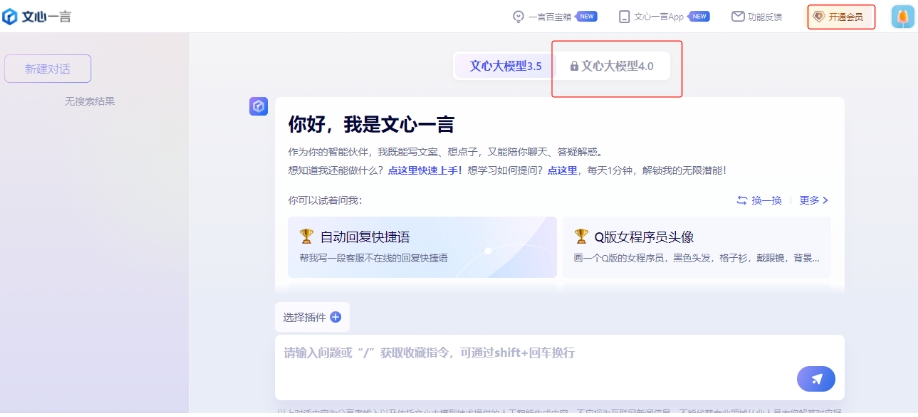Screen dimensions: 918x417
Task: Click the paper-plane send button
Action: (x=816, y=379)
